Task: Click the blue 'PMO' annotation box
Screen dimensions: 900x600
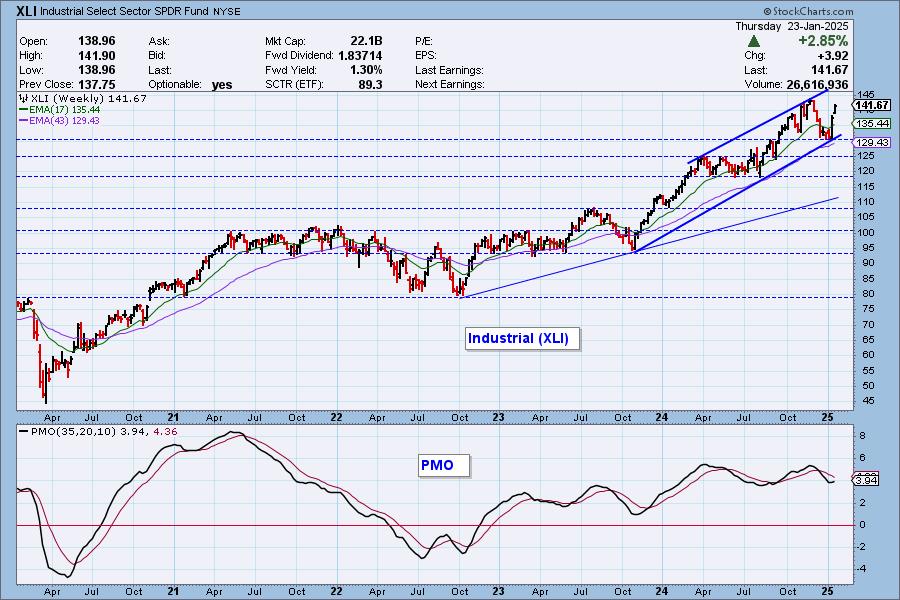Action: coord(444,465)
